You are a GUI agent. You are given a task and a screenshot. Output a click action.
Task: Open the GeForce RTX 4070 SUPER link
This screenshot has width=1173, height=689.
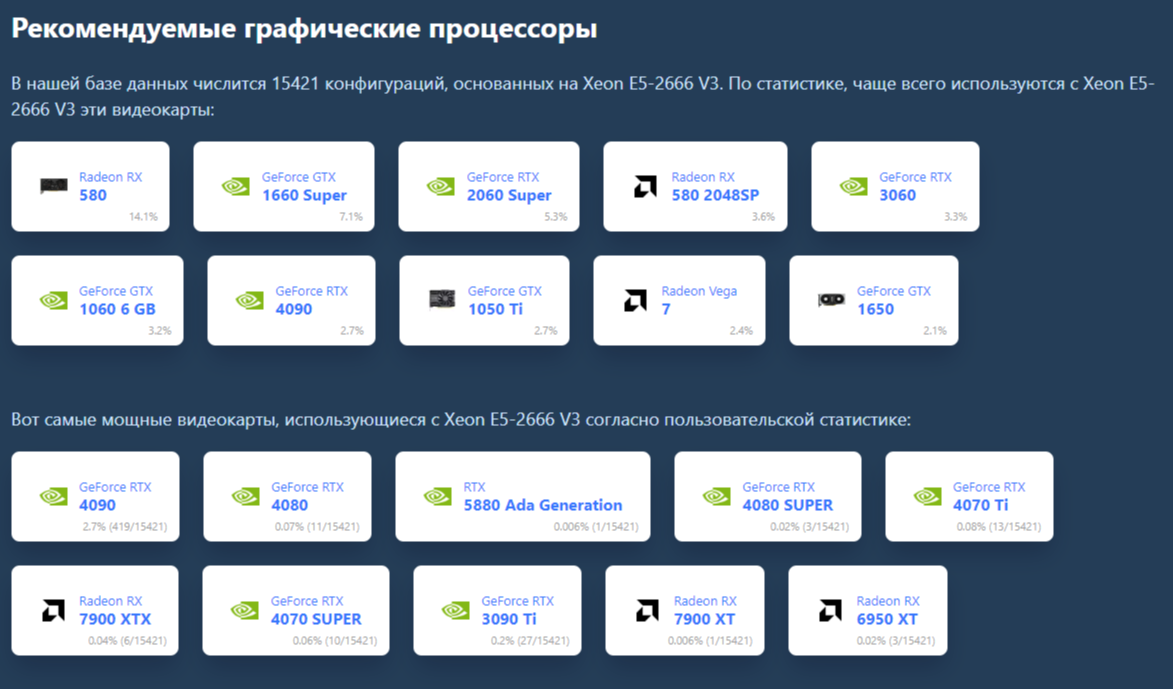coord(316,611)
